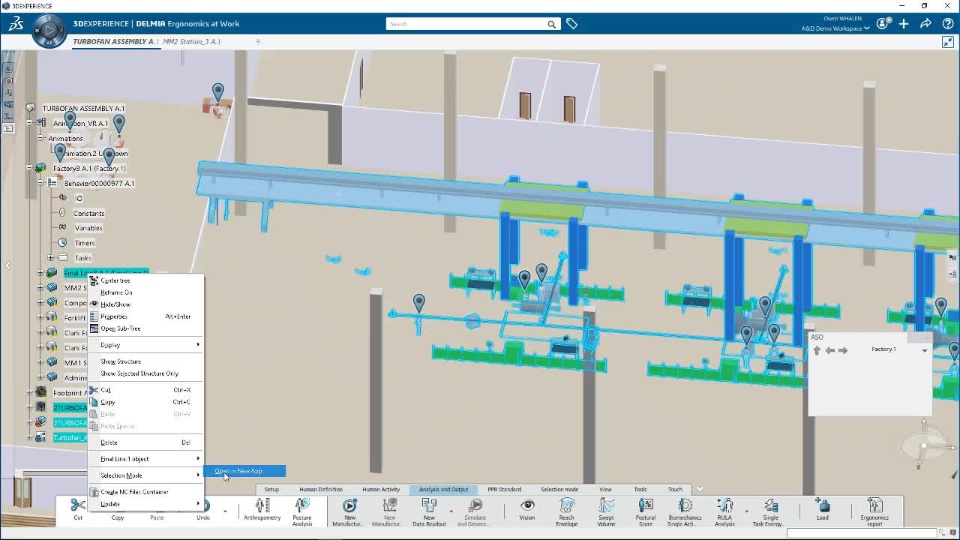The width and height of the screenshot is (960, 540).
Task: Click Show Selected Structure Only
Action: point(140,373)
